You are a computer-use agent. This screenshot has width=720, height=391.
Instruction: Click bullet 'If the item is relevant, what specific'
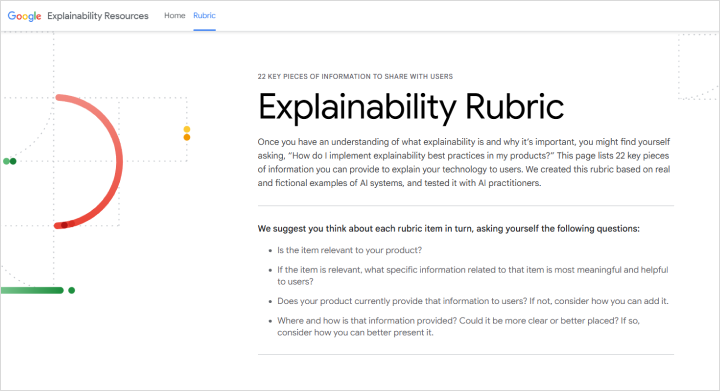472,276
